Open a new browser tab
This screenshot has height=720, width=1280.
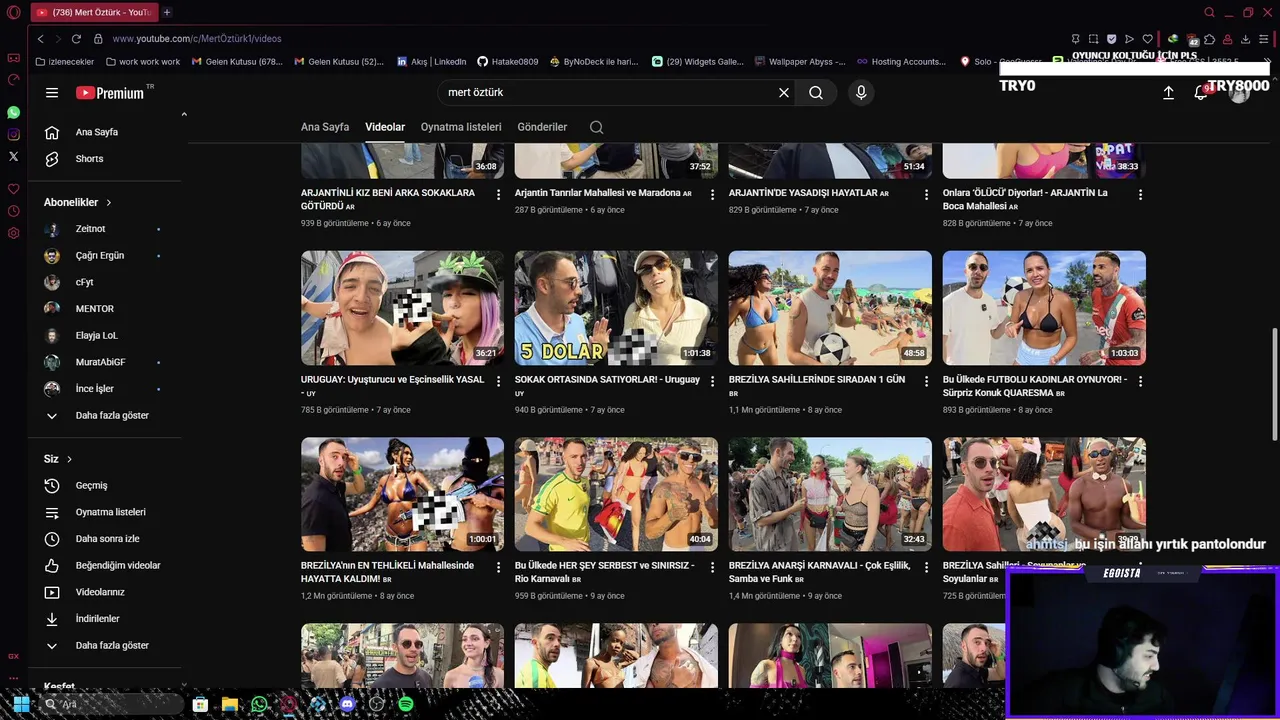point(167,12)
